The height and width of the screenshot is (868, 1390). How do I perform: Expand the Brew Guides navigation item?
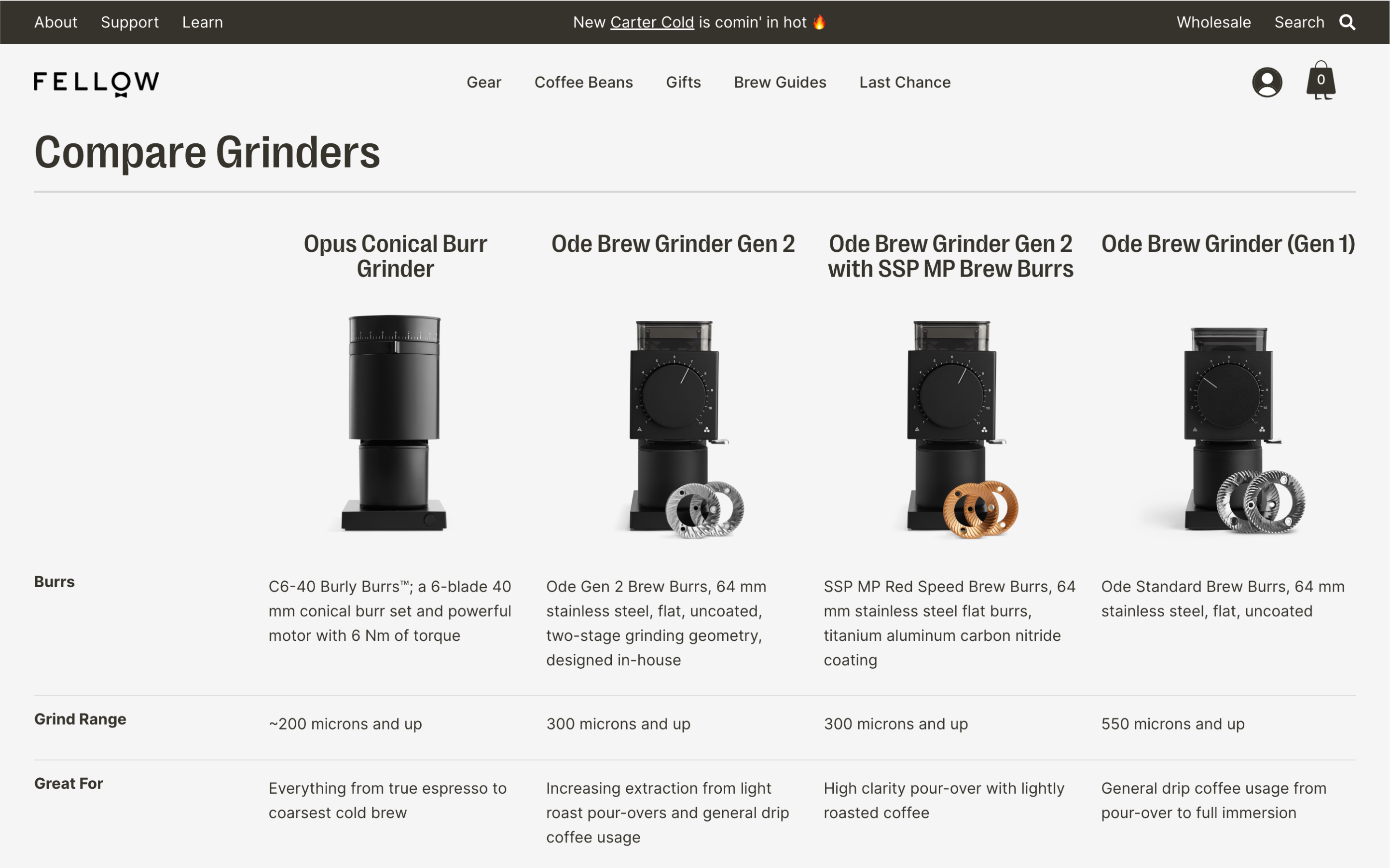(779, 82)
